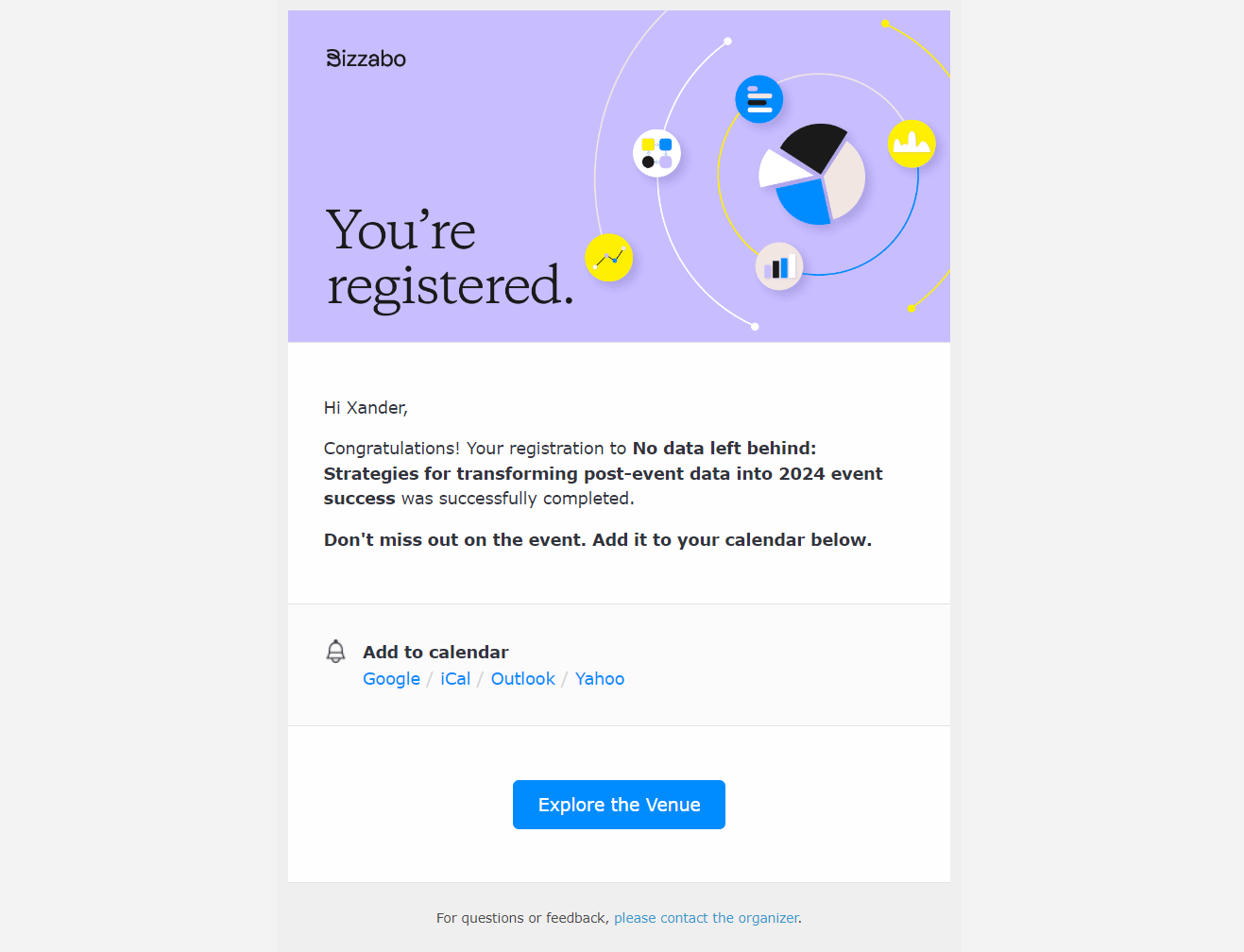Click the greeting line Hi Xander
Screen dimensions: 1244x952
click(365, 407)
